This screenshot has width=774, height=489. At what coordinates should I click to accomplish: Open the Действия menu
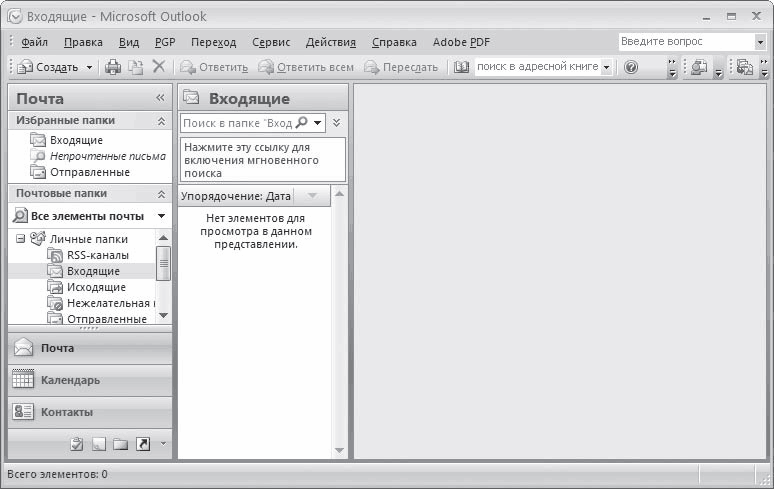click(x=330, y=42)
